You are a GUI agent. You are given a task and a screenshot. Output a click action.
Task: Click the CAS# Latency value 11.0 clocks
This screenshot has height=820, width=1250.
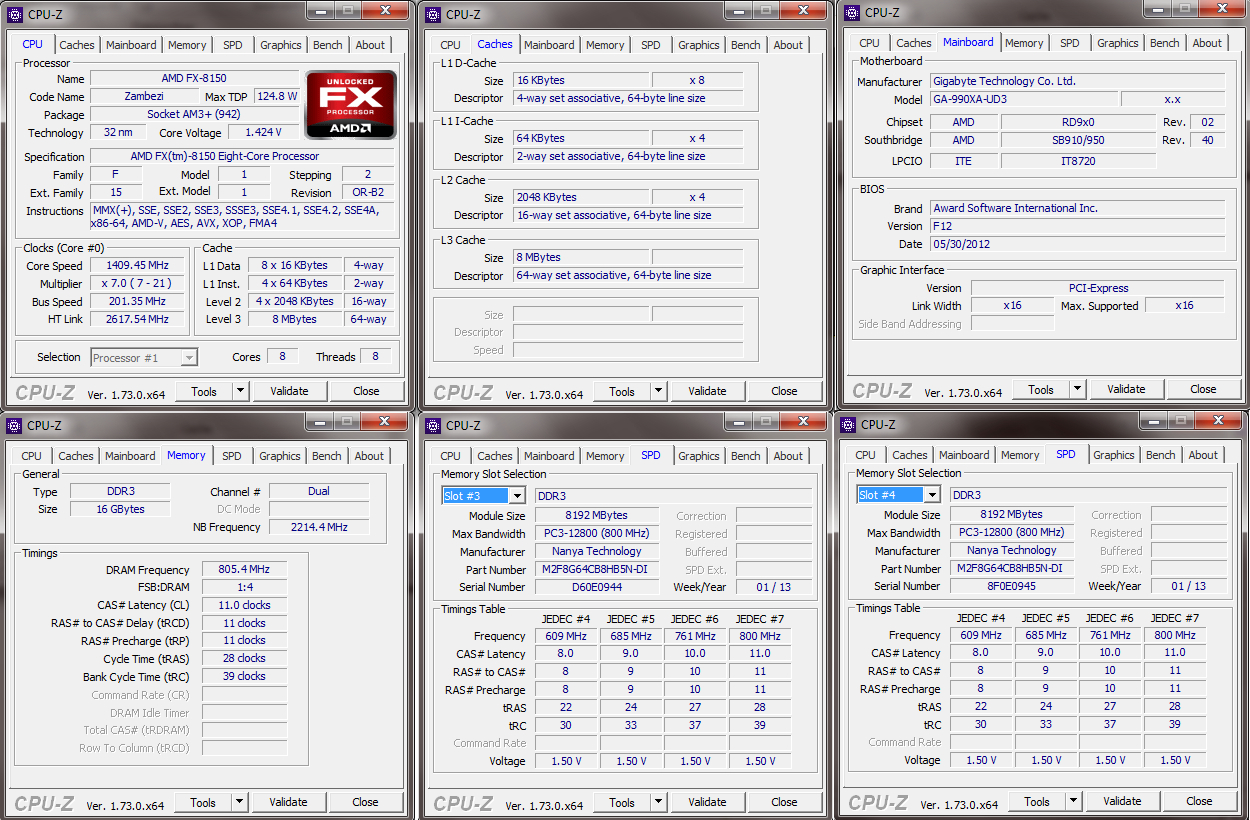[244, 605]
